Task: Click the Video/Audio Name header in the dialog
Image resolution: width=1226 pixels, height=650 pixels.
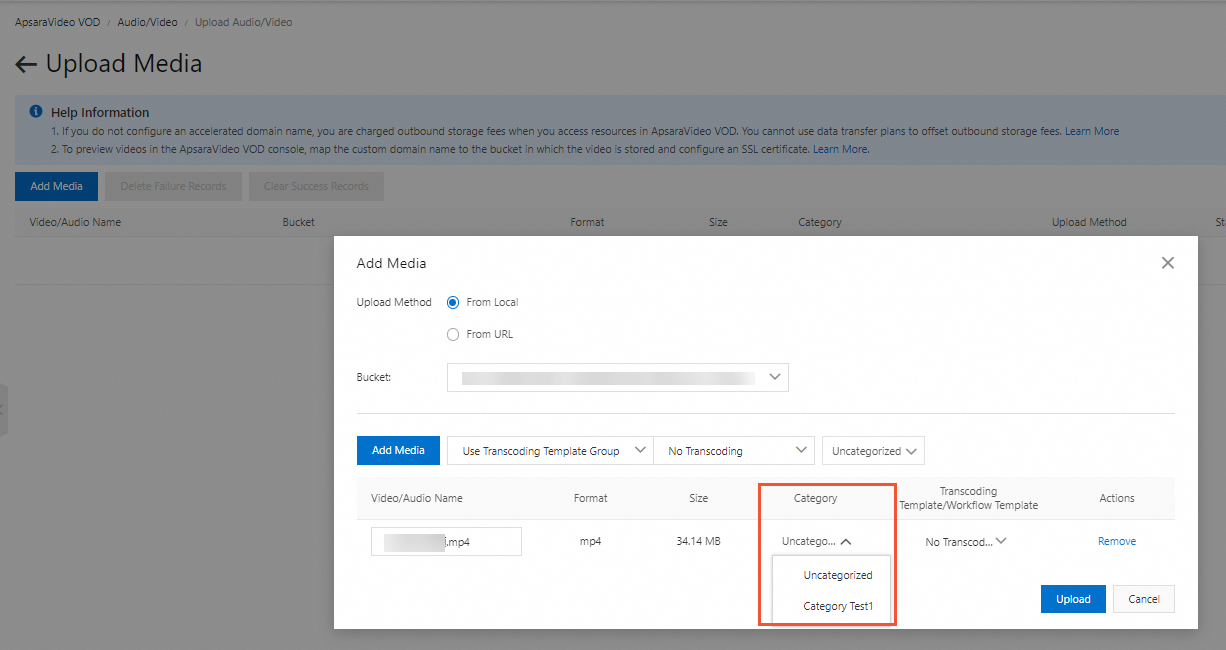Action: coord(417,498)
